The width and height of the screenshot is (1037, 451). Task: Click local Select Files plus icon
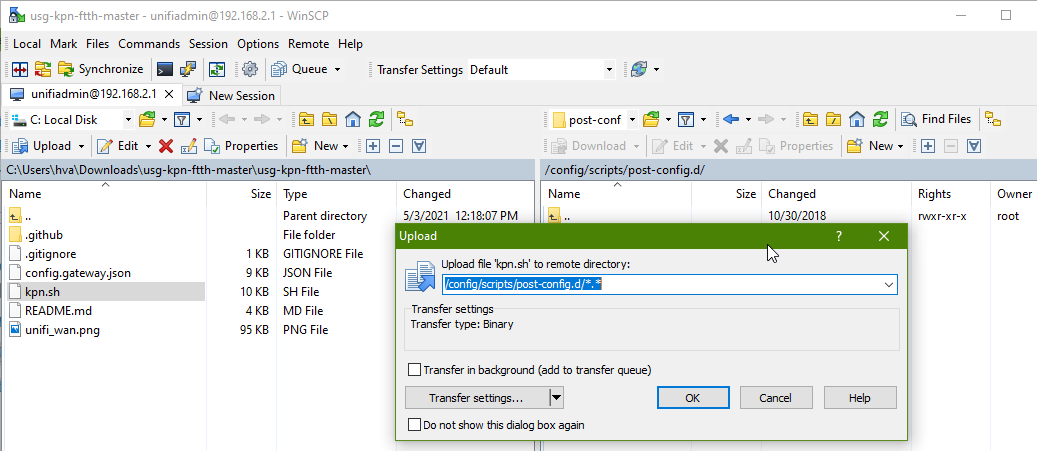pos(373,145)
